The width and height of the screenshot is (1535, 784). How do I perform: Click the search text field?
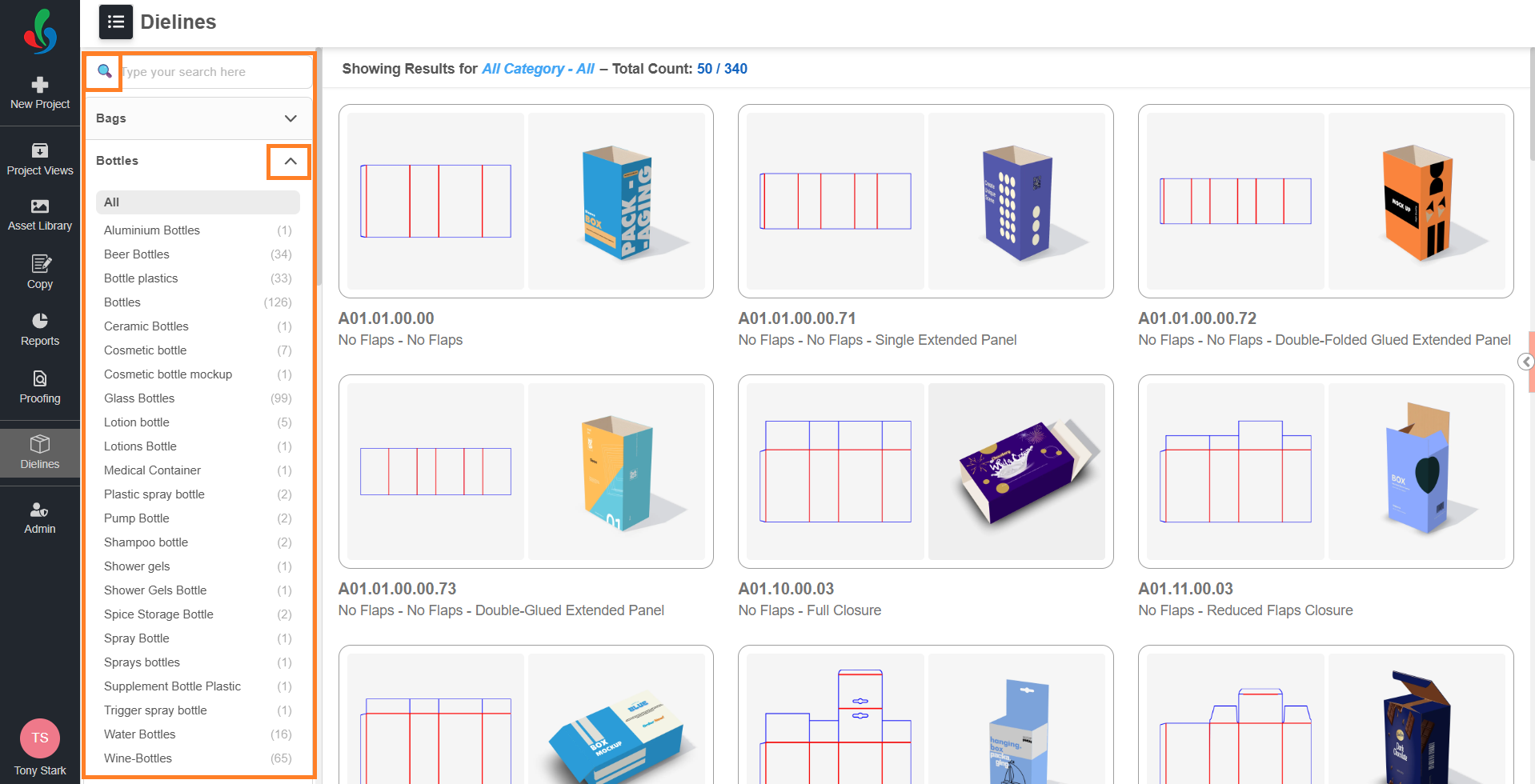tap(214, 72)
